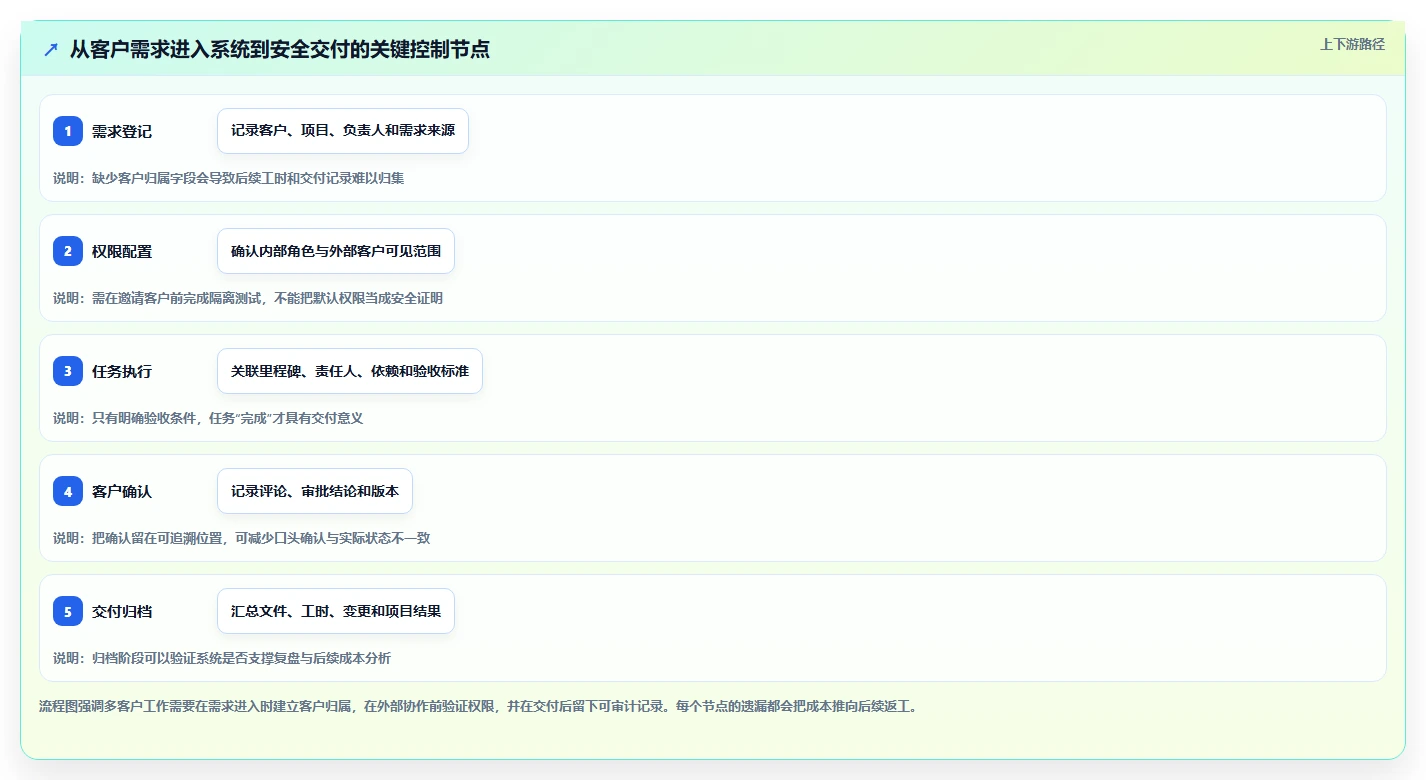Click the 关联里程碑、责任人、依赖和验收标准 box
The height and width of the screenshot is (780, 1426).
[350, 371]
